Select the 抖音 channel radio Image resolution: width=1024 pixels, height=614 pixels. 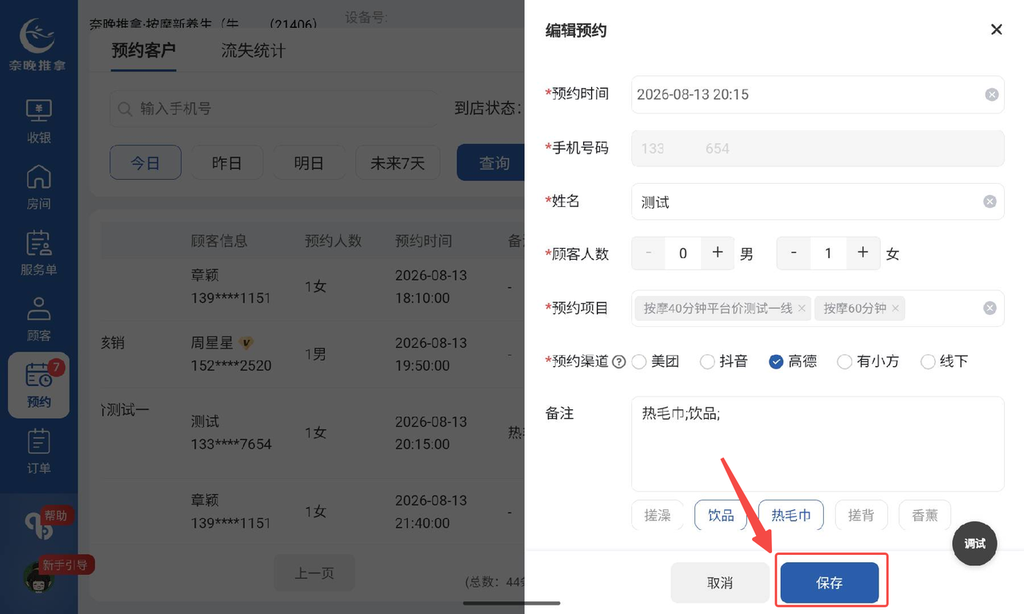click(x=707, y=362)
